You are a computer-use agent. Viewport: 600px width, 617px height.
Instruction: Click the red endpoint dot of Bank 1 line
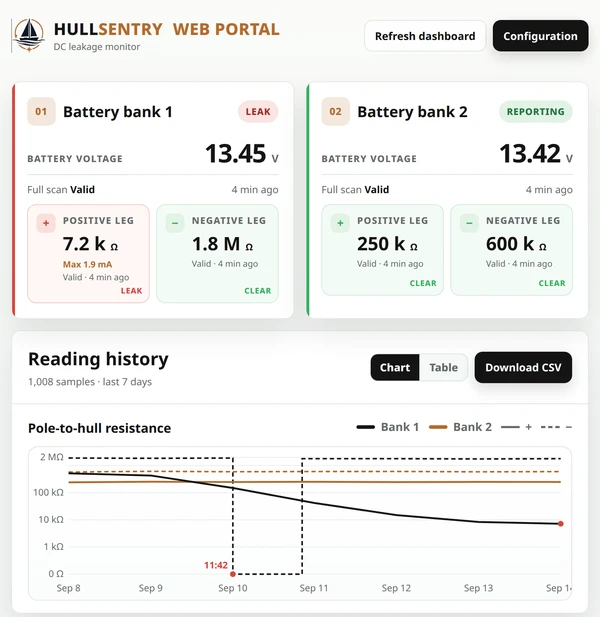(x=561, y=524)
